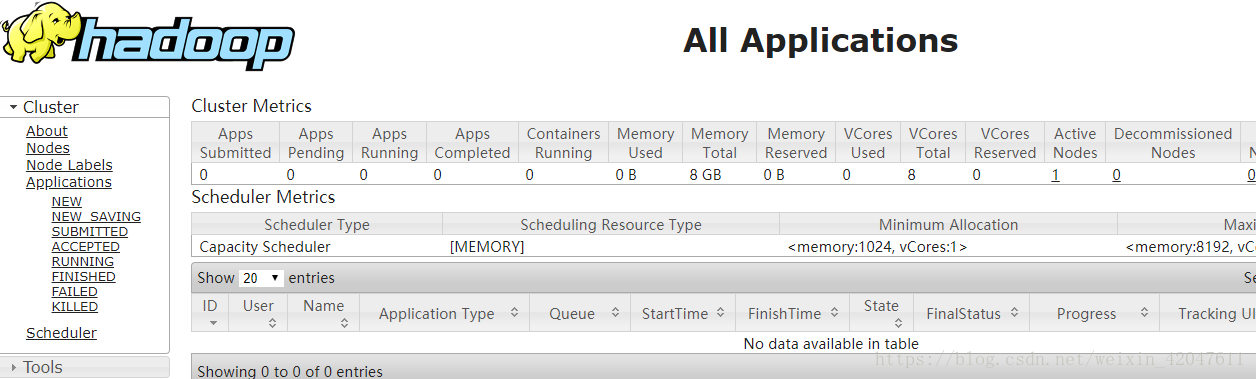The height and width of the screenshot is (379, 1256).
Task: Sort table by ID column arrow
Action: (212, 323)
